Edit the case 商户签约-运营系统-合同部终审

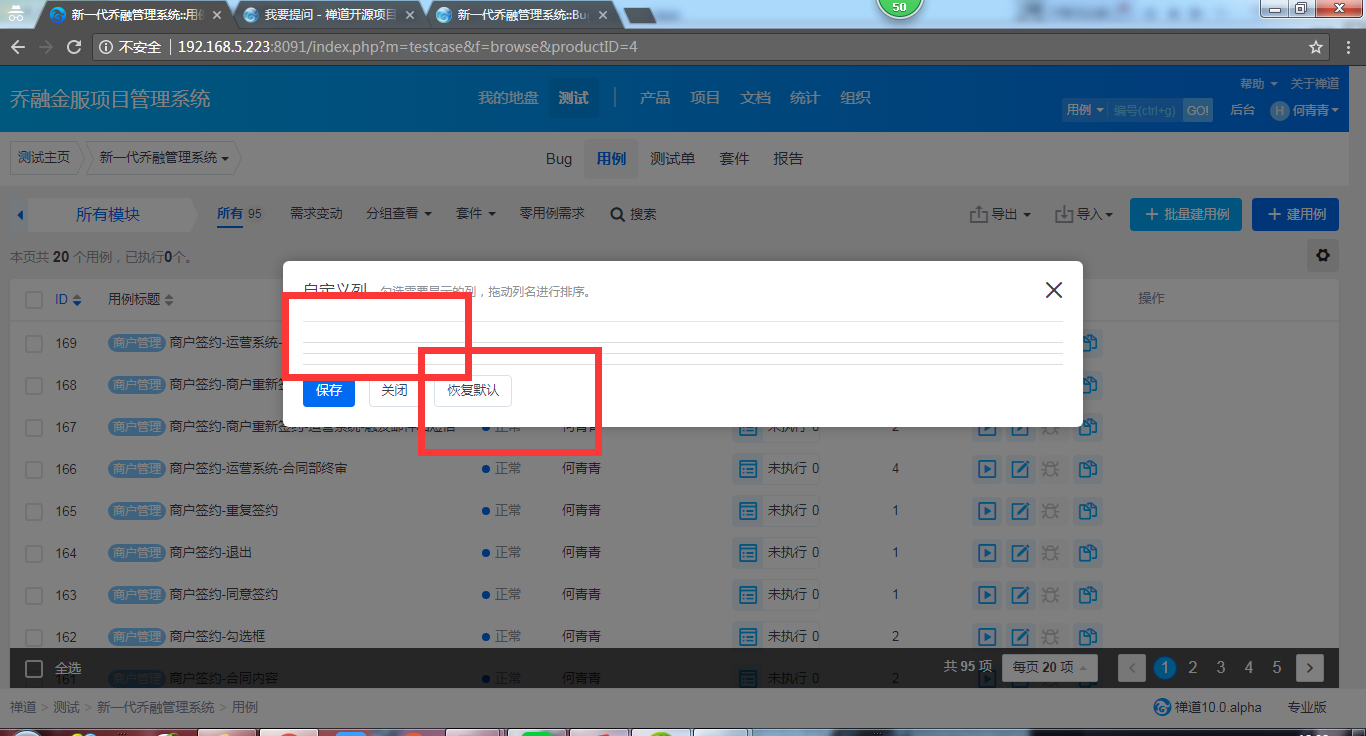click(x=1020, y=469)
